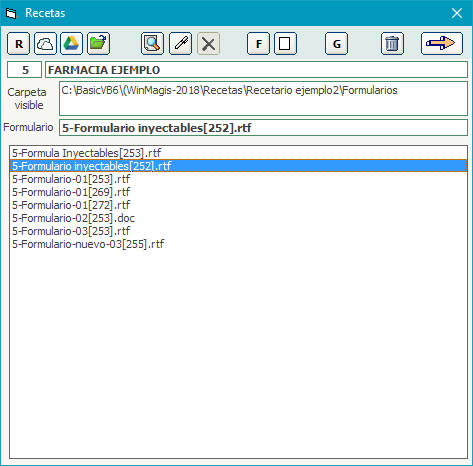Click the magnifier preview document icon
Image resolution: width=473 pixels, height=466 pixels.
(152, 44)
